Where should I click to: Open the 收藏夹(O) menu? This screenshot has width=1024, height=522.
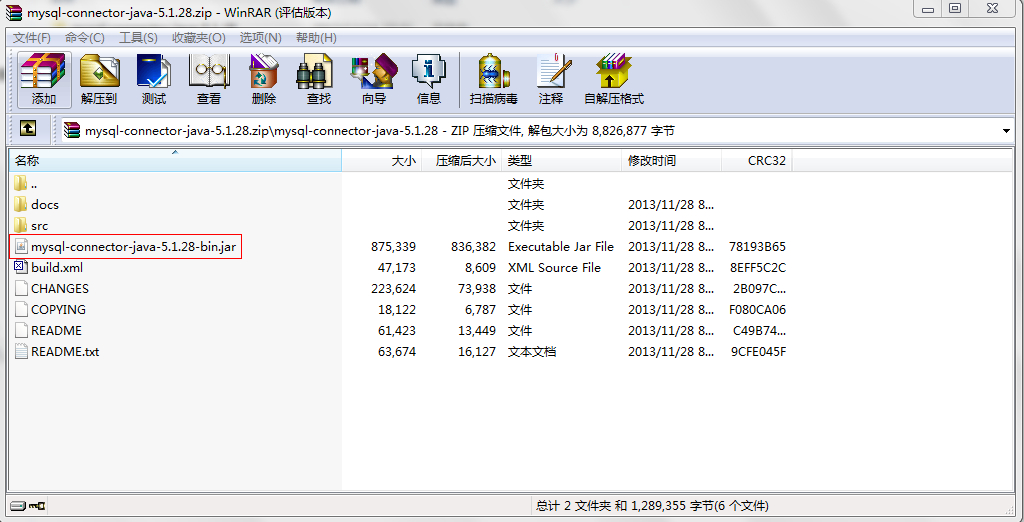tap(199, 38)
